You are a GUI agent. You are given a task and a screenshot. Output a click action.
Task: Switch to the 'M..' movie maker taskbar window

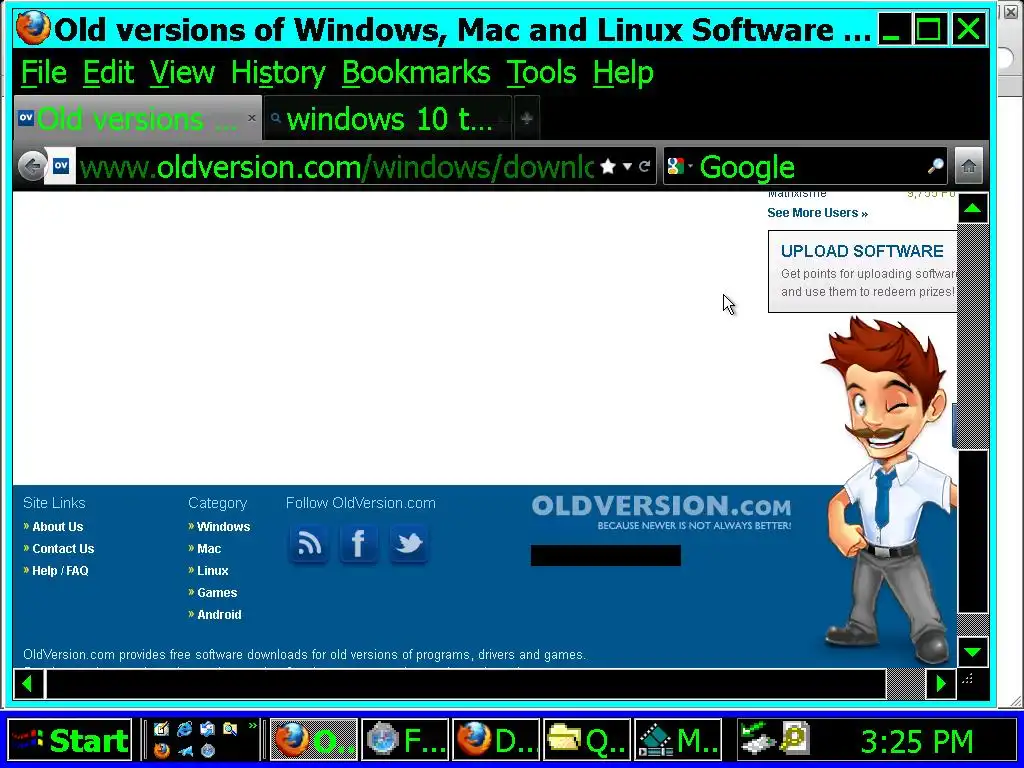click(678, 741)
